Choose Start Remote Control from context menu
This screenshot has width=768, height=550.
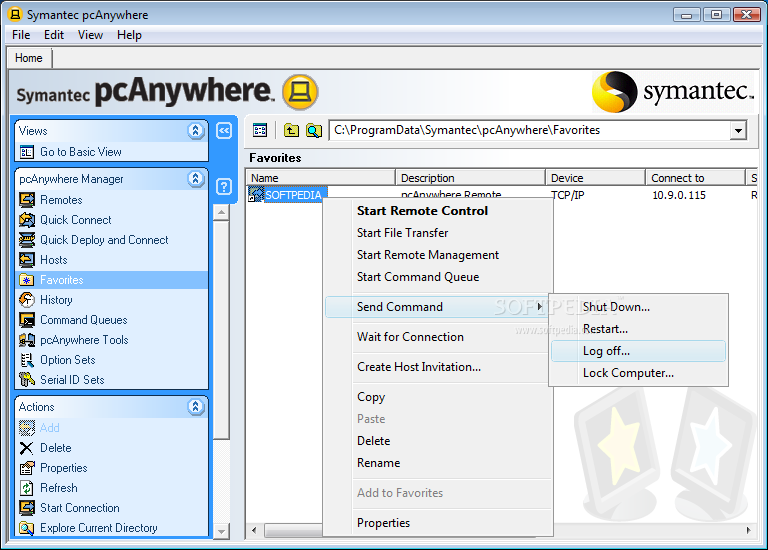tap(422, 211)
